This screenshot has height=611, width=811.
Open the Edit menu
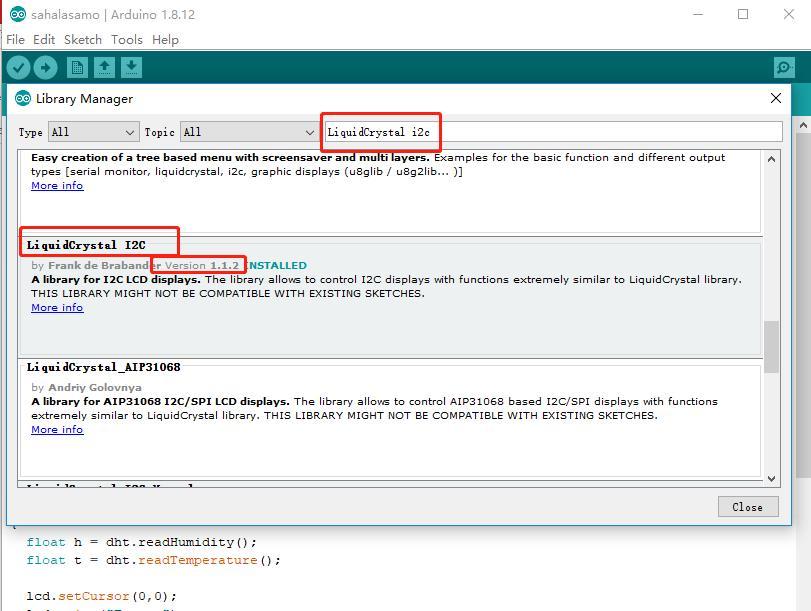pyautogui.click(x=44, y=40)
